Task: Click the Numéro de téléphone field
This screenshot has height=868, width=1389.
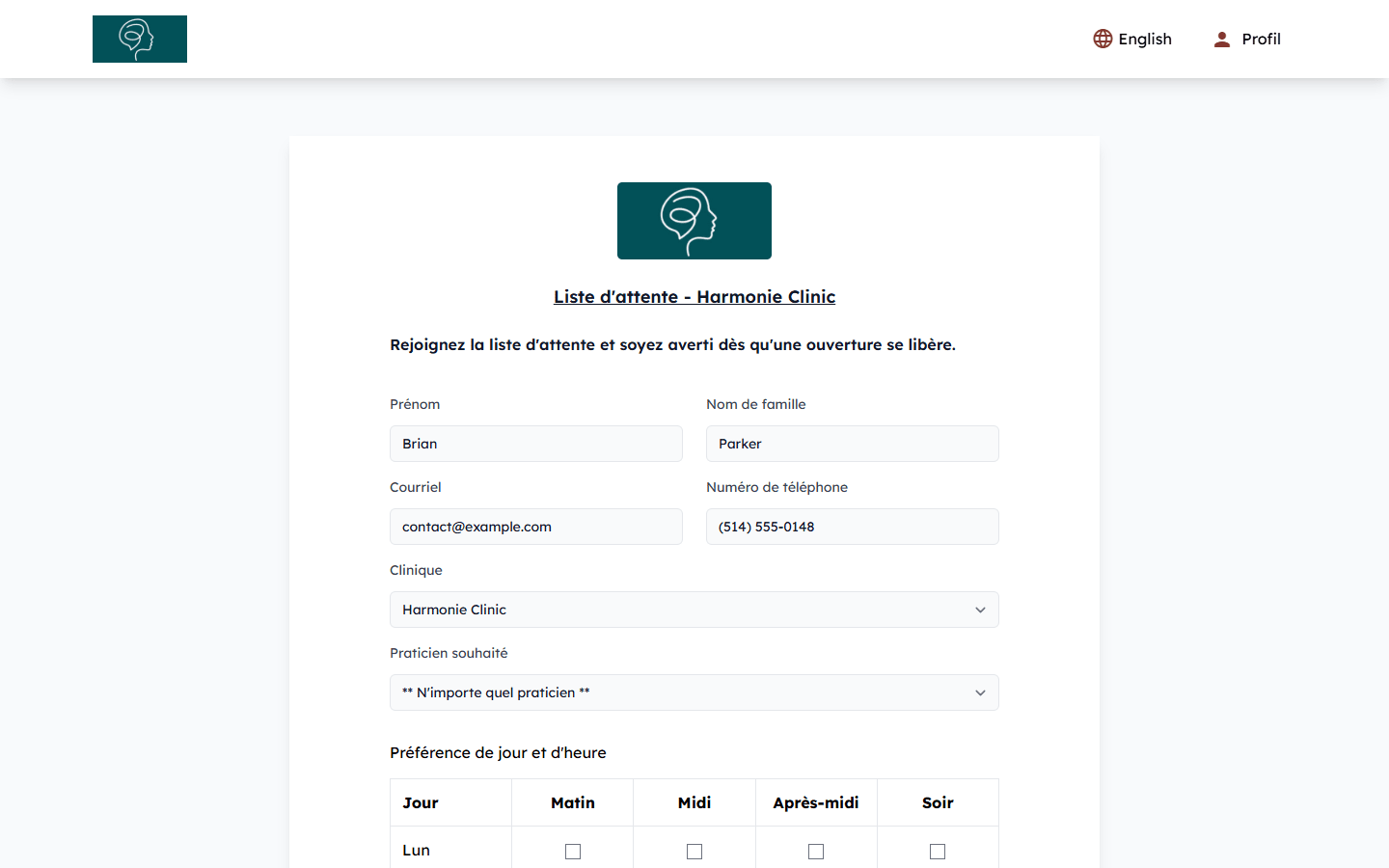Action: [x=853, y=527]
